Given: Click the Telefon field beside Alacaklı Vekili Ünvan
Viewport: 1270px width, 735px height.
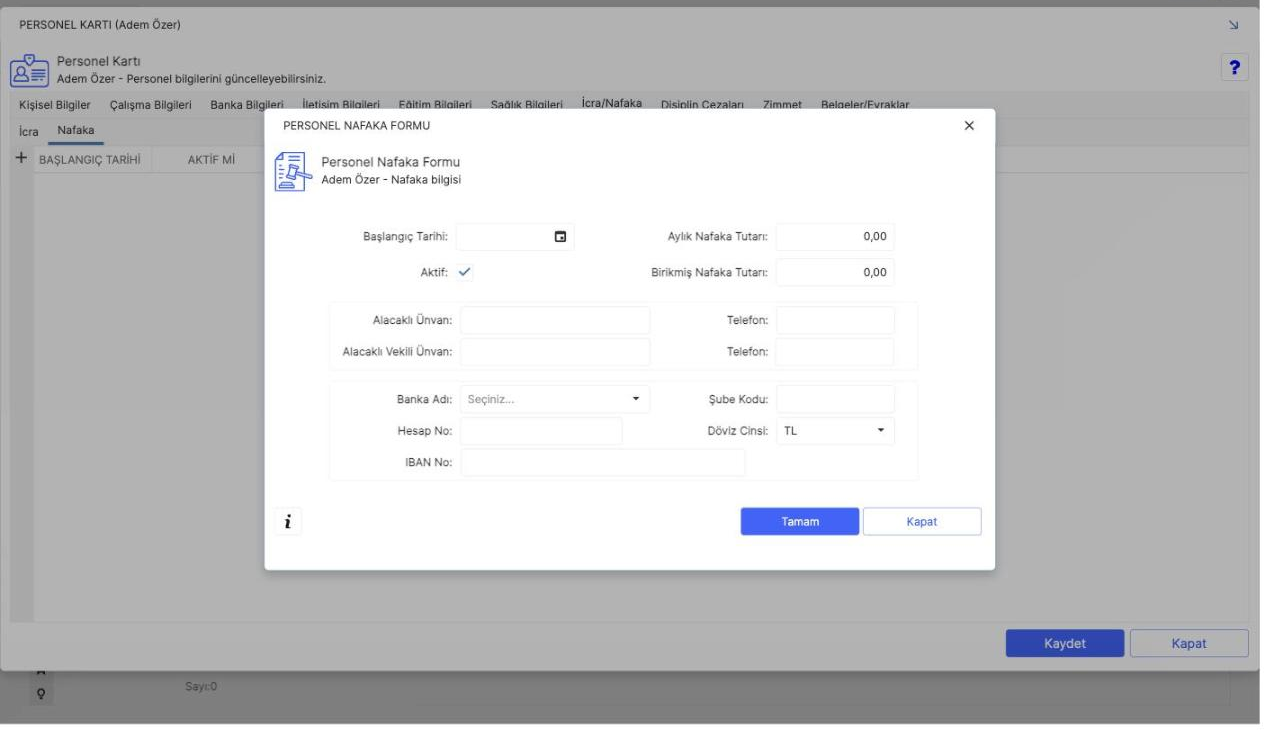Looking at the screenshot, I should tap(835, 352).
